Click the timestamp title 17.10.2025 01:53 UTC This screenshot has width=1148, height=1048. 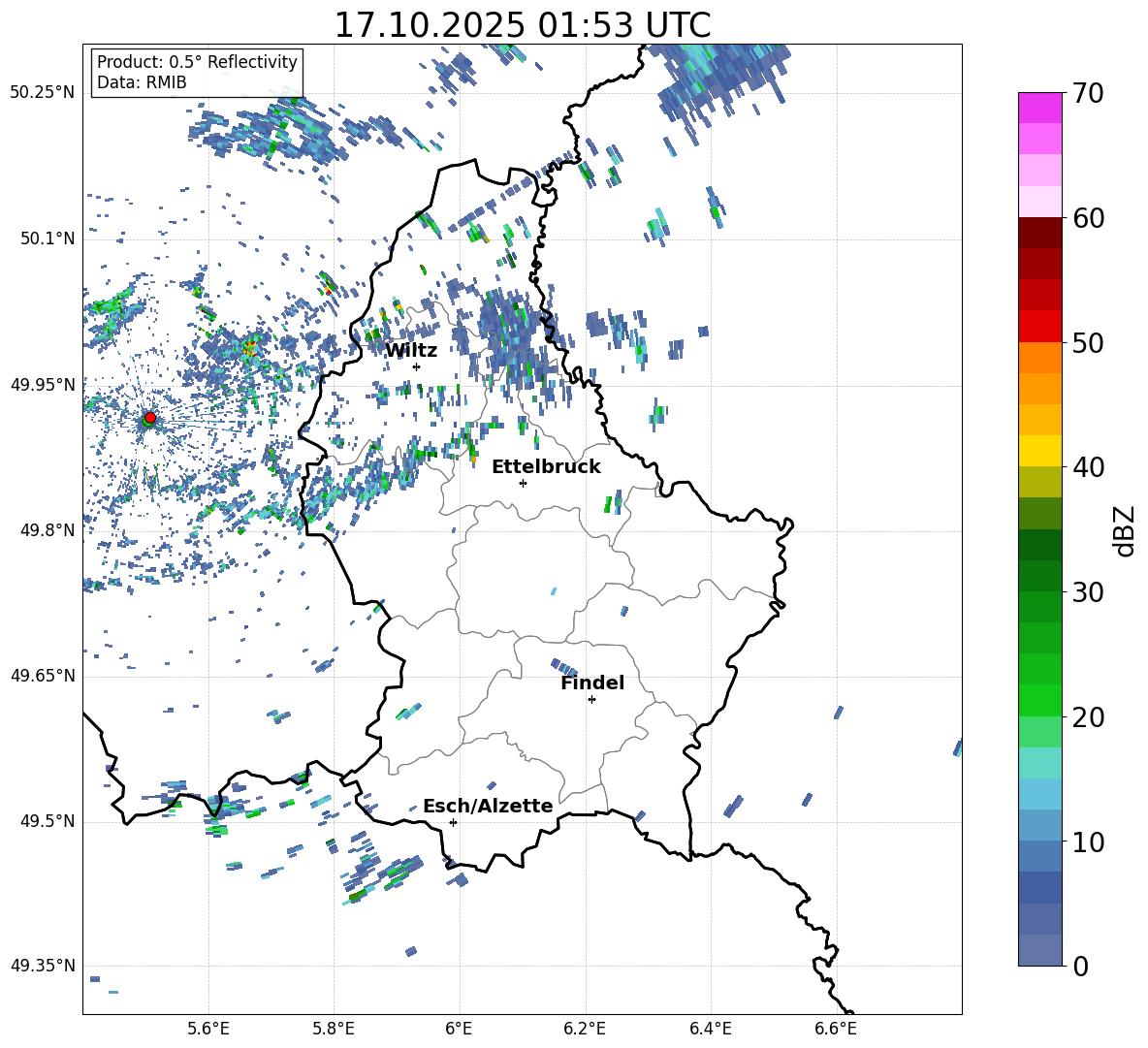(x=522, y=25)
